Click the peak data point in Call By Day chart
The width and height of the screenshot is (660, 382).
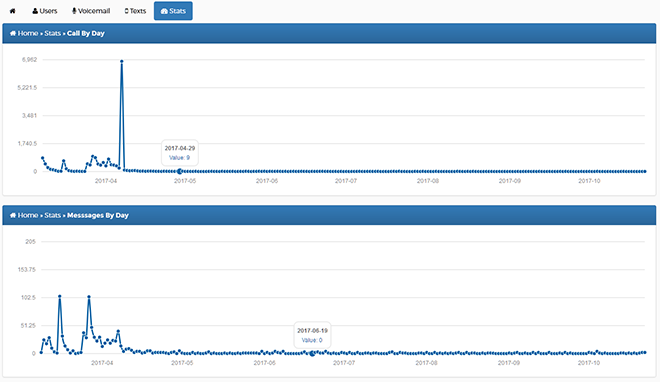pos(122,61)
